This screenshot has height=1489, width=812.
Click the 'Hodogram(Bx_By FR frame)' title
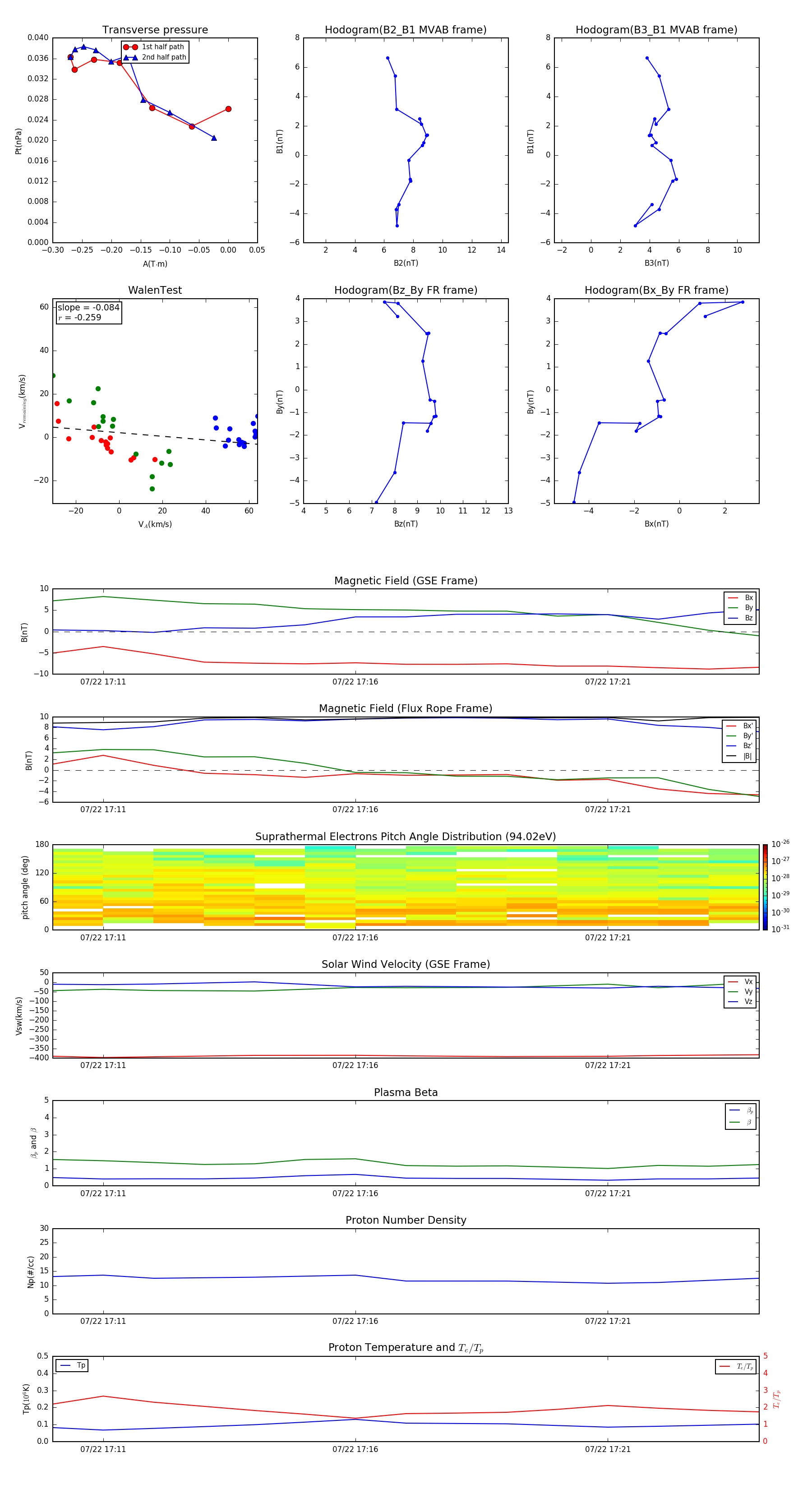click(656, 290)
